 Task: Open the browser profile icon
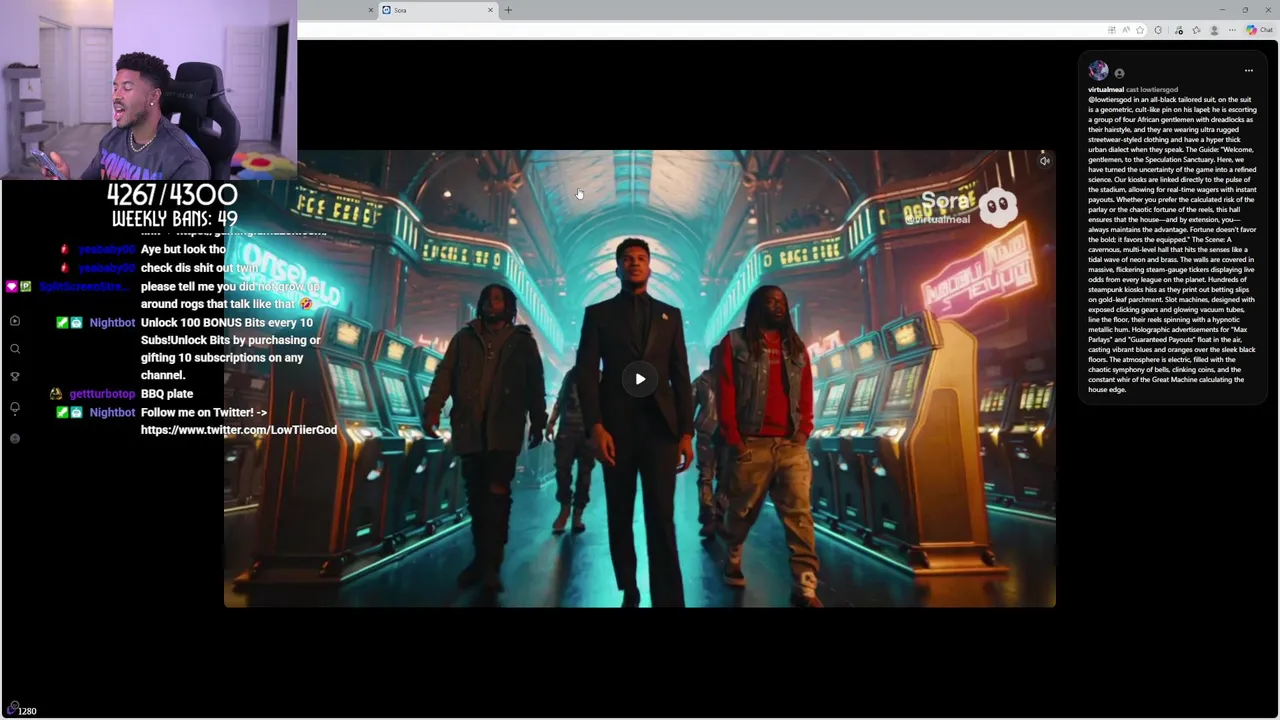pos(1214,30)
